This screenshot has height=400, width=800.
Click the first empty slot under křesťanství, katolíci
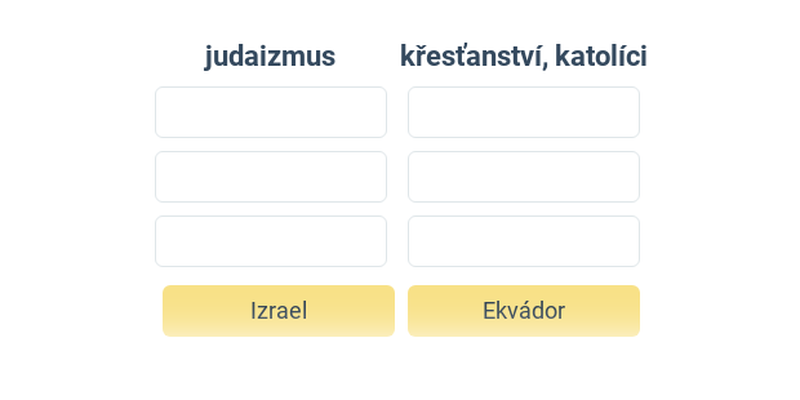point(523,112)
